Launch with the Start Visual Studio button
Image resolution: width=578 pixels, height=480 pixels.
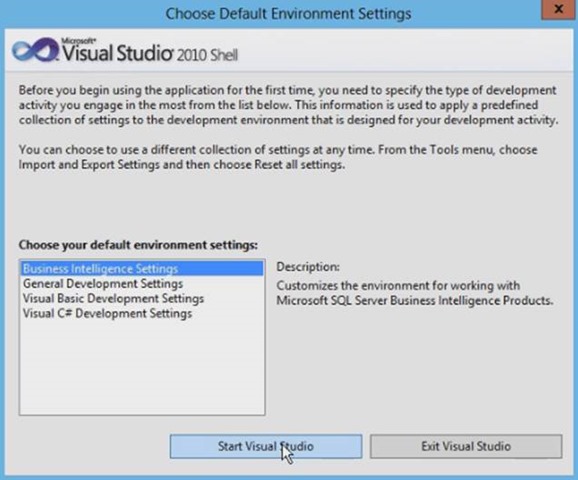pos(266,446)
